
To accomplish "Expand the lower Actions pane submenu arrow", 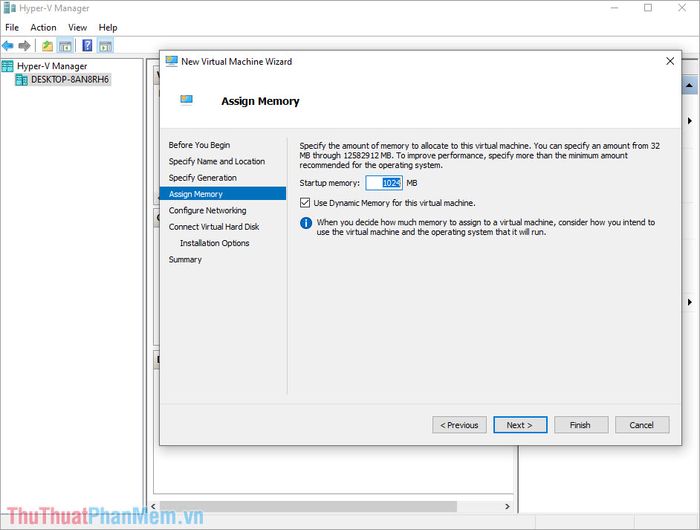I will [x=690, y=302].
